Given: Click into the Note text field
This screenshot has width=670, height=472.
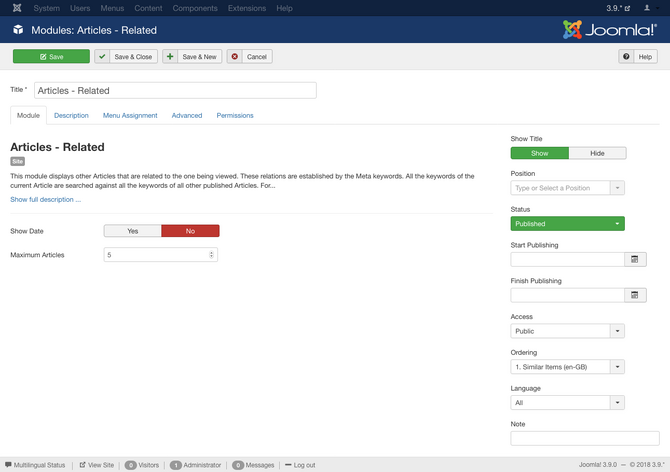Looking at the screenshot, I should coord(585,438).
